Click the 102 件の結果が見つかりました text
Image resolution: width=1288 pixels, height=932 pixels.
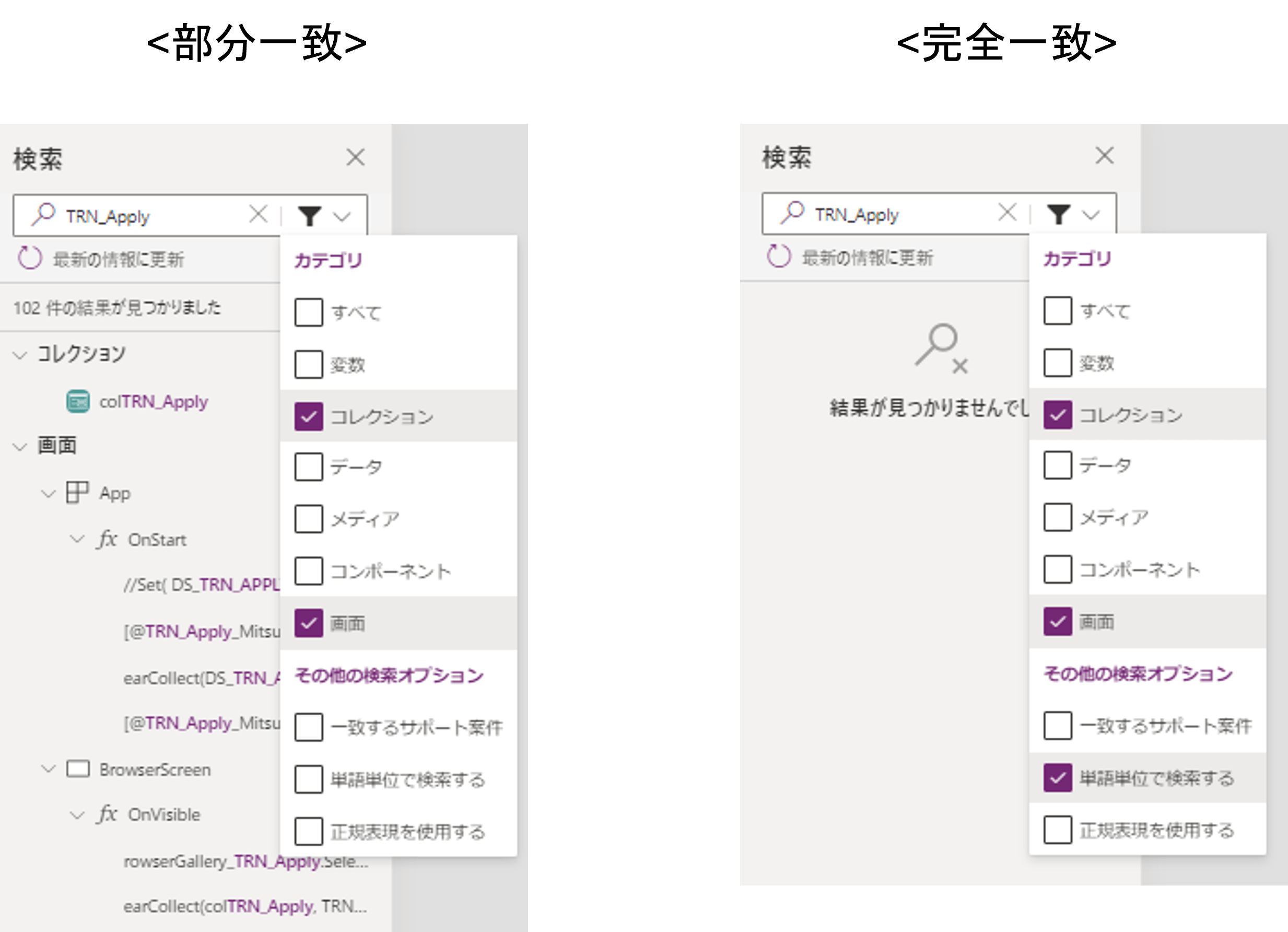tap(117, 308)
